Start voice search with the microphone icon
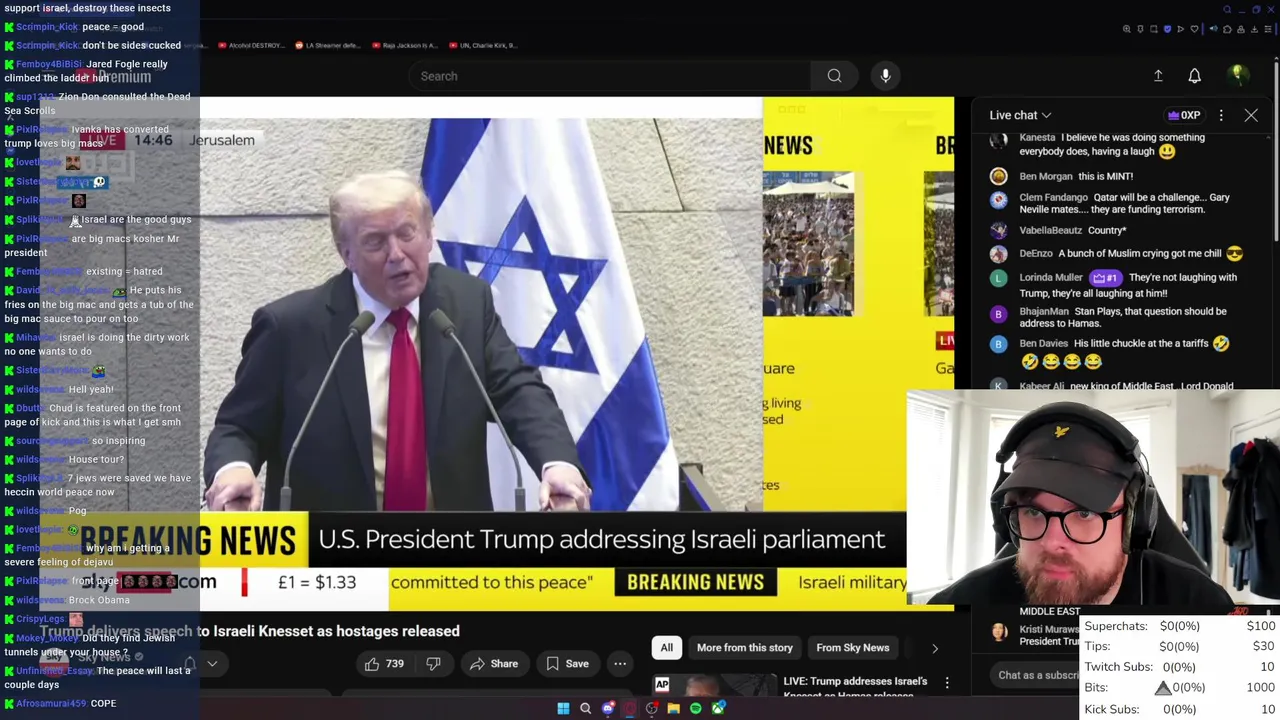This screenshot has height=720, width=1280. point(885,76)
